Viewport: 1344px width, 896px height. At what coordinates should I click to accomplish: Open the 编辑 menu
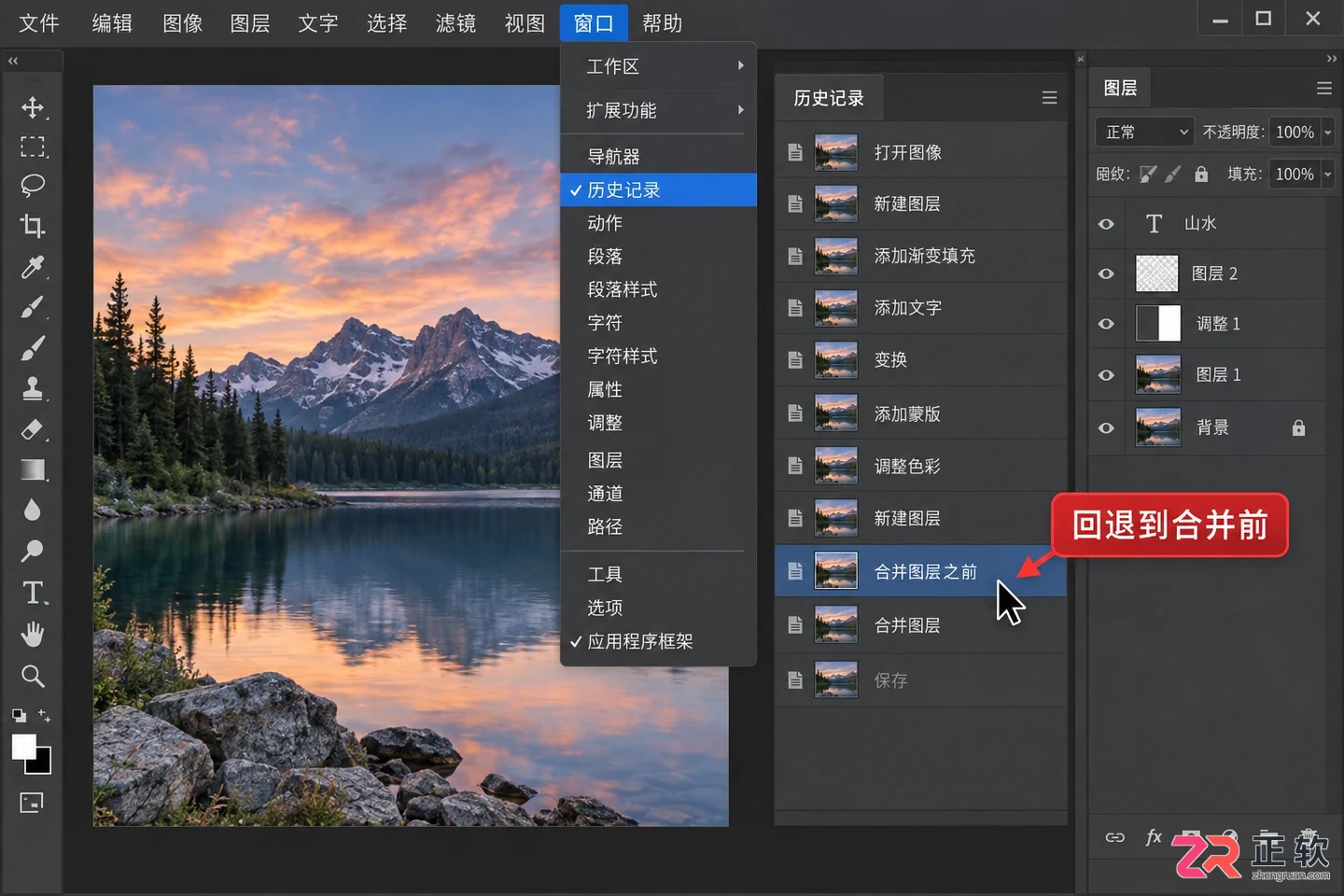pyautogui.click(x=112, y=23)
